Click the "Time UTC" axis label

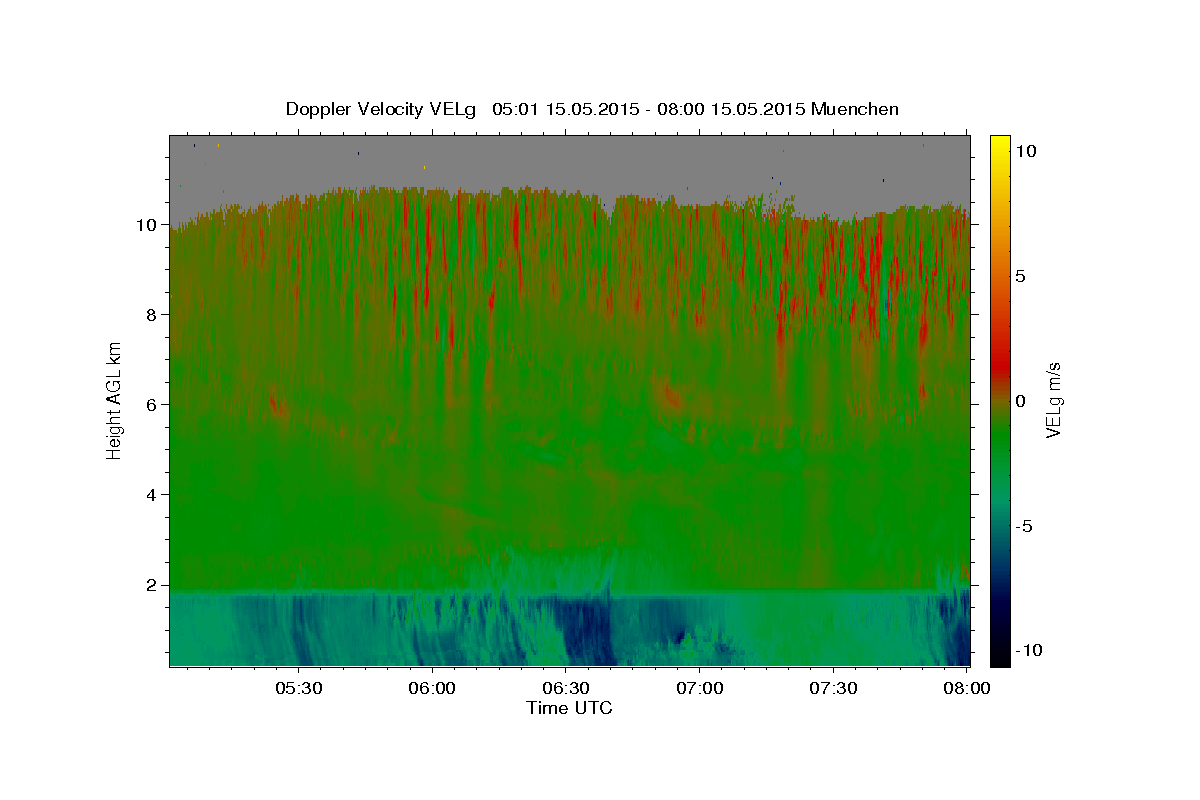point(569,708)
